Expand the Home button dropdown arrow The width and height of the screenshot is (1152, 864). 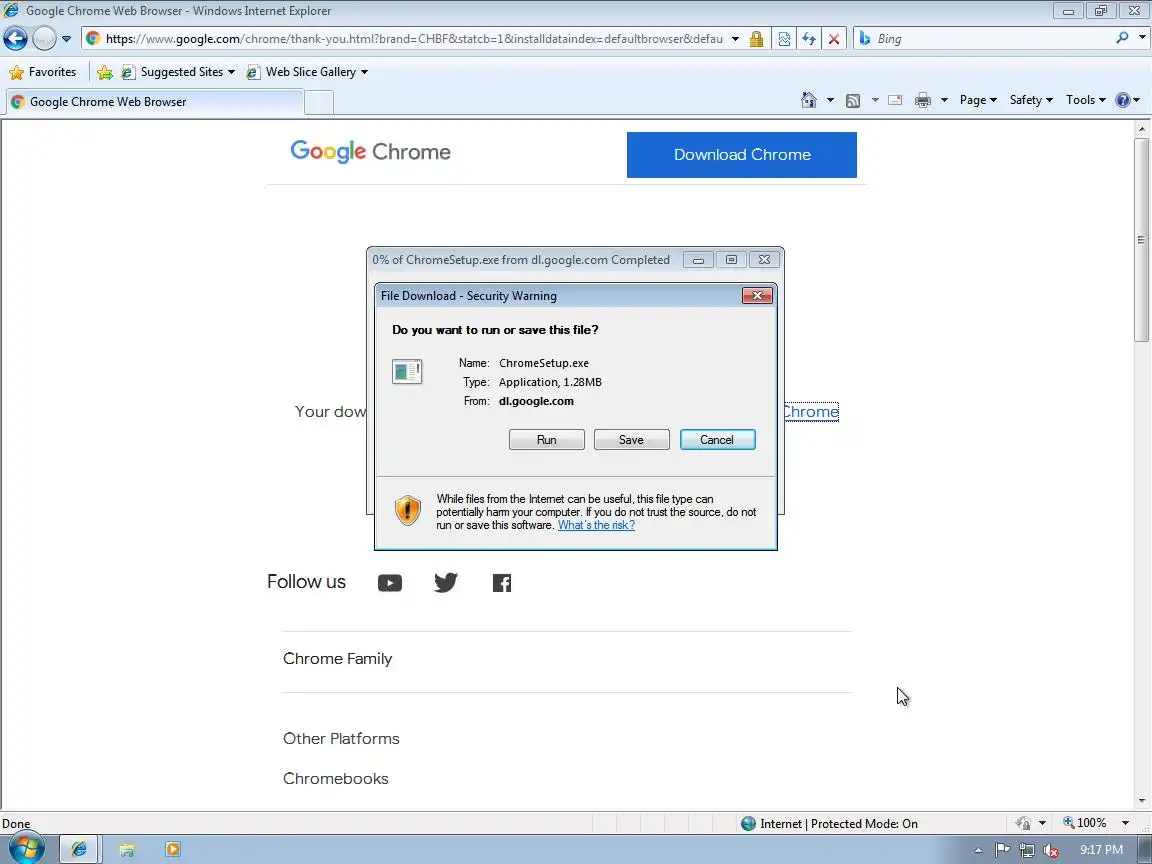pos(830,100)
